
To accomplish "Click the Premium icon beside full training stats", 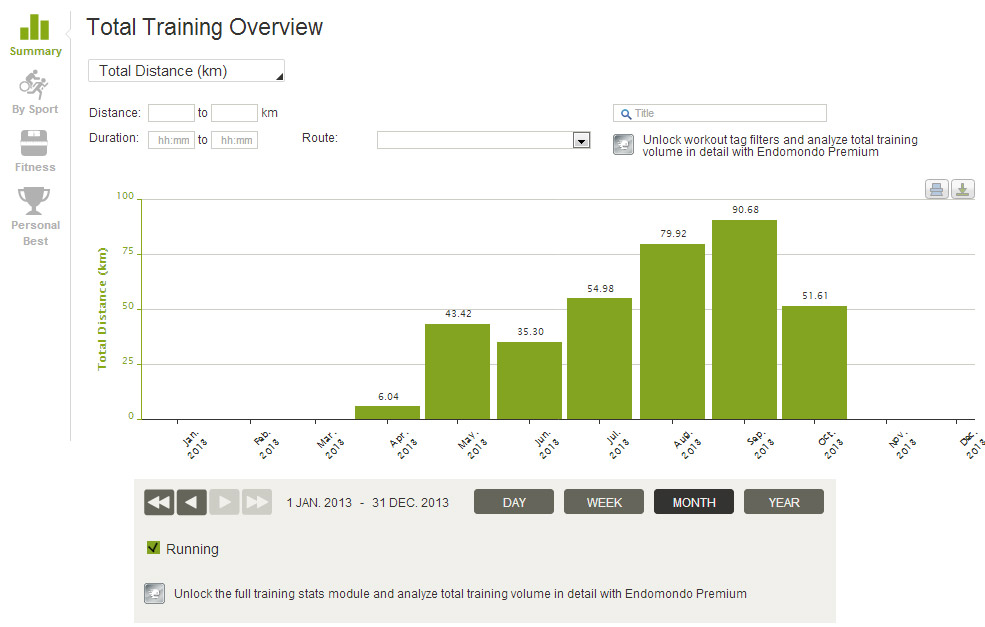I will click(x=154, y=593).
